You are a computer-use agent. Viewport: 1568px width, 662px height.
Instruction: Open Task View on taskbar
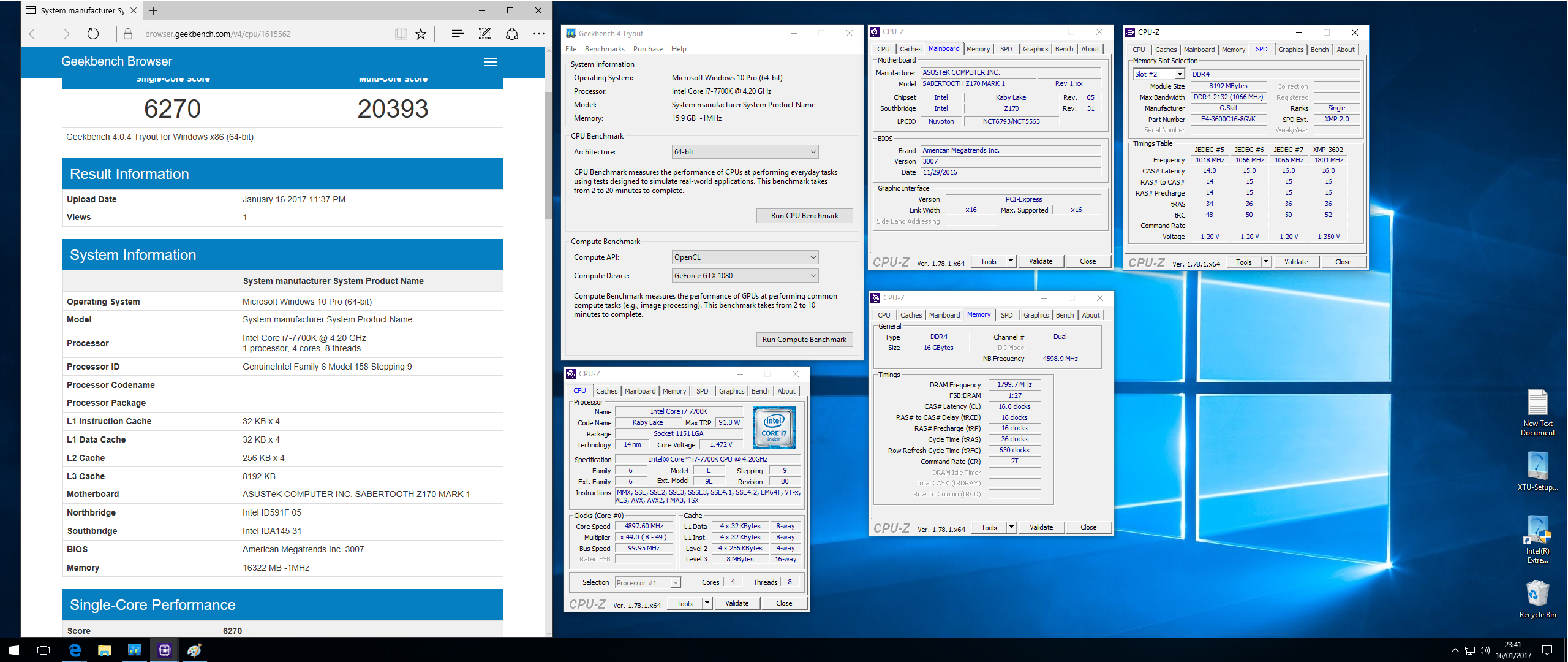[43, 650]
